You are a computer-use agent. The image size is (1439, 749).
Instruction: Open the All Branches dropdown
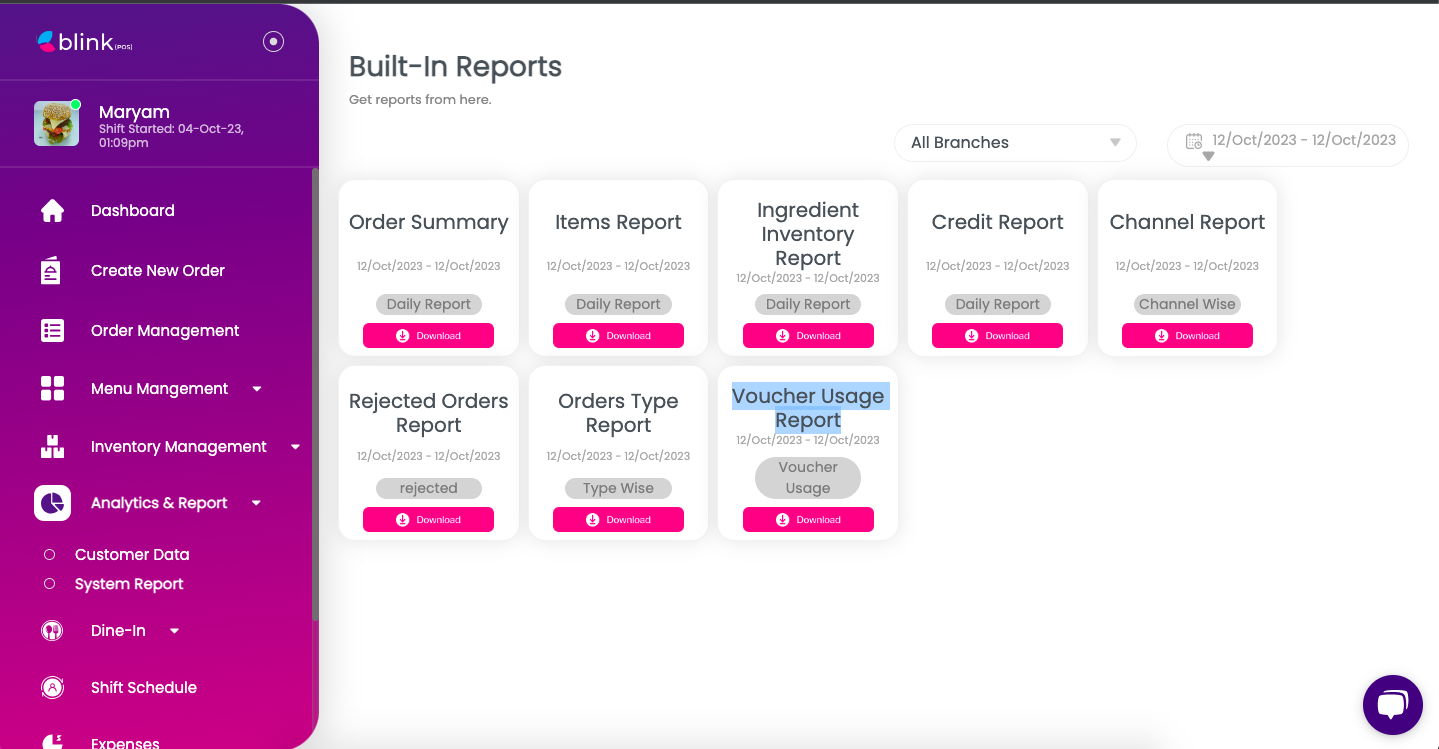1015,143
